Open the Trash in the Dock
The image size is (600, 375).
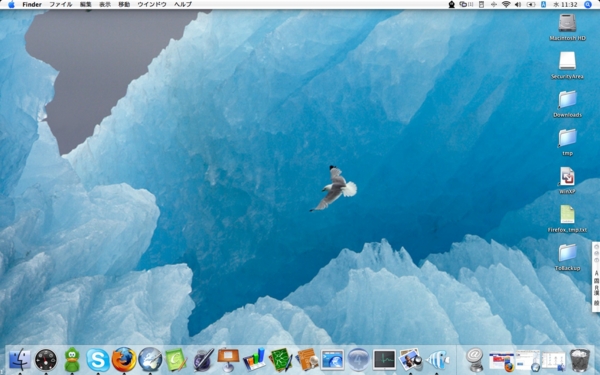580,360
